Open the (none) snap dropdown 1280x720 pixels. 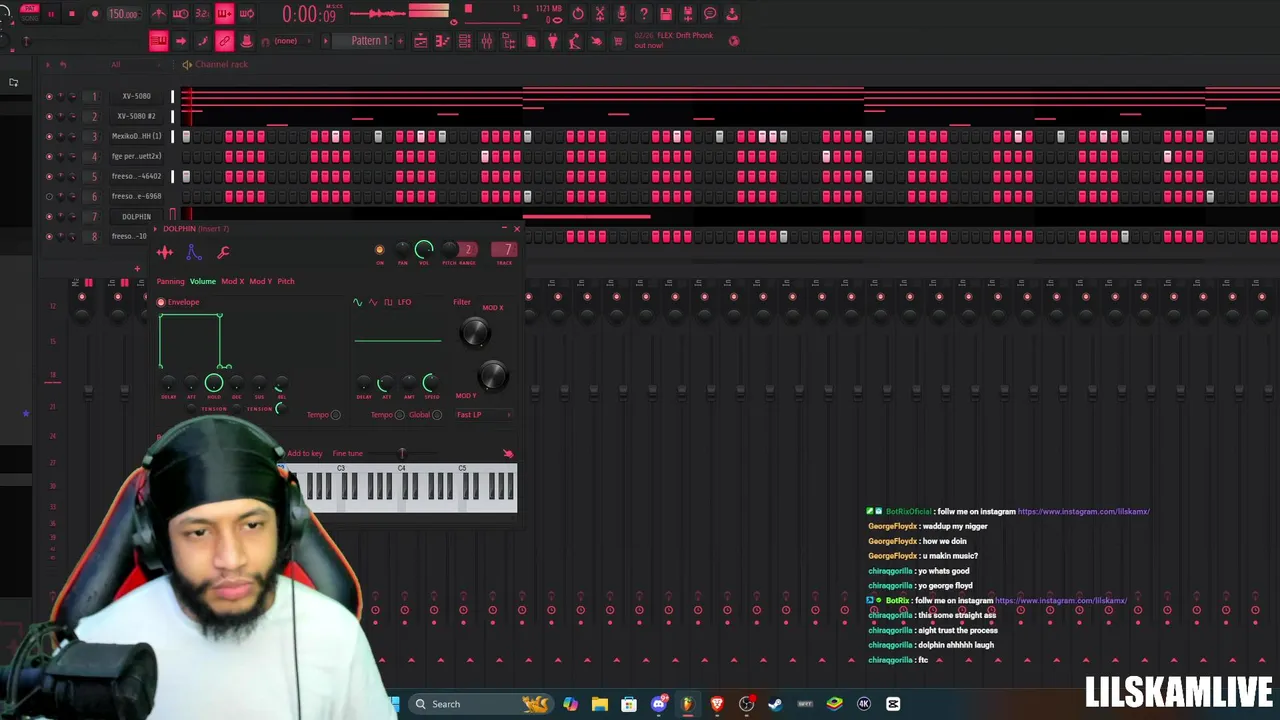click(286, 41)
